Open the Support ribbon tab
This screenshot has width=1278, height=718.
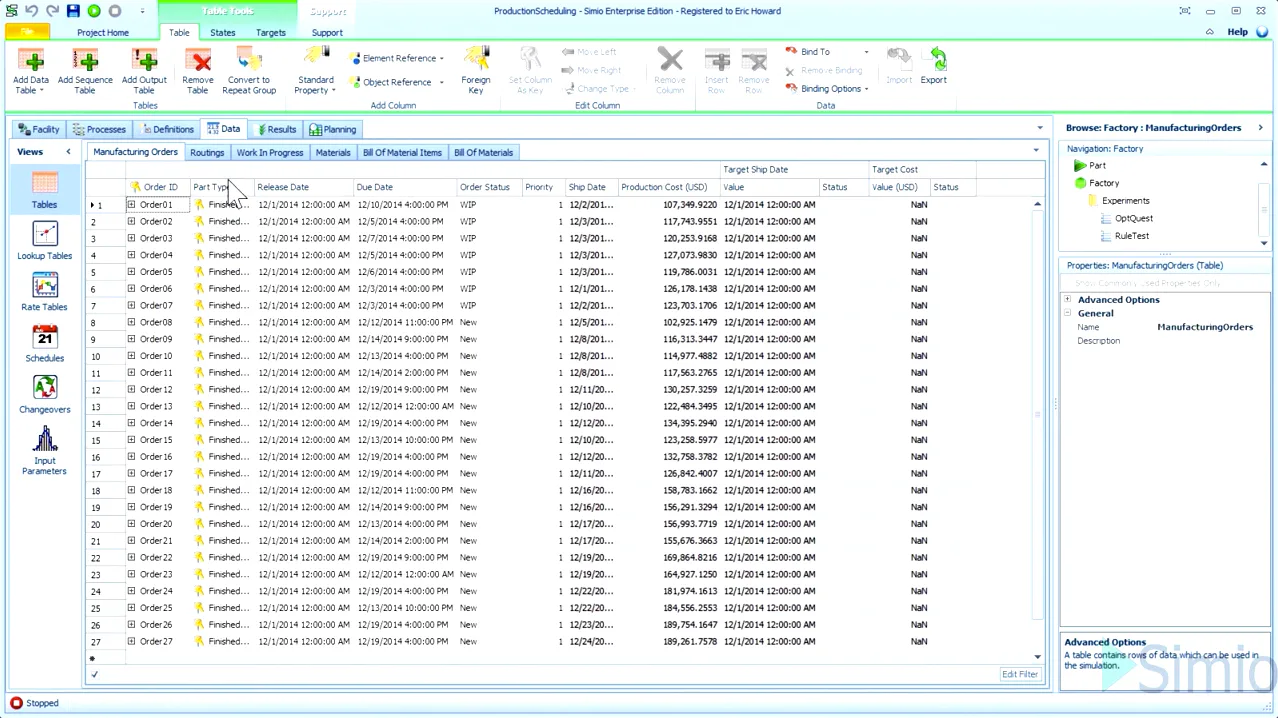coord(327,32)
